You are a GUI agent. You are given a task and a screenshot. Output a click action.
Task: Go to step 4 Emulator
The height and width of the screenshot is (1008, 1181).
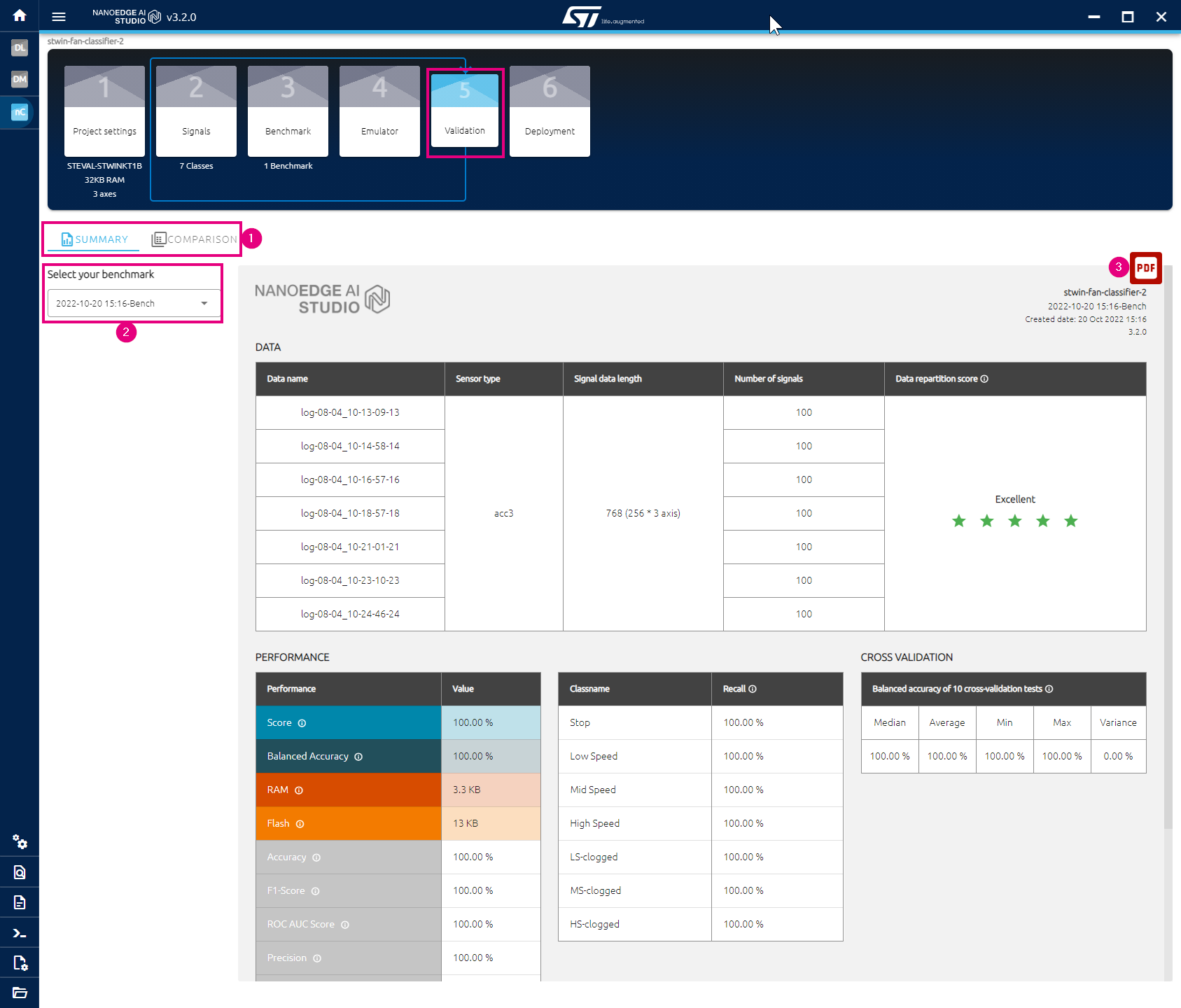pos(379,111)
